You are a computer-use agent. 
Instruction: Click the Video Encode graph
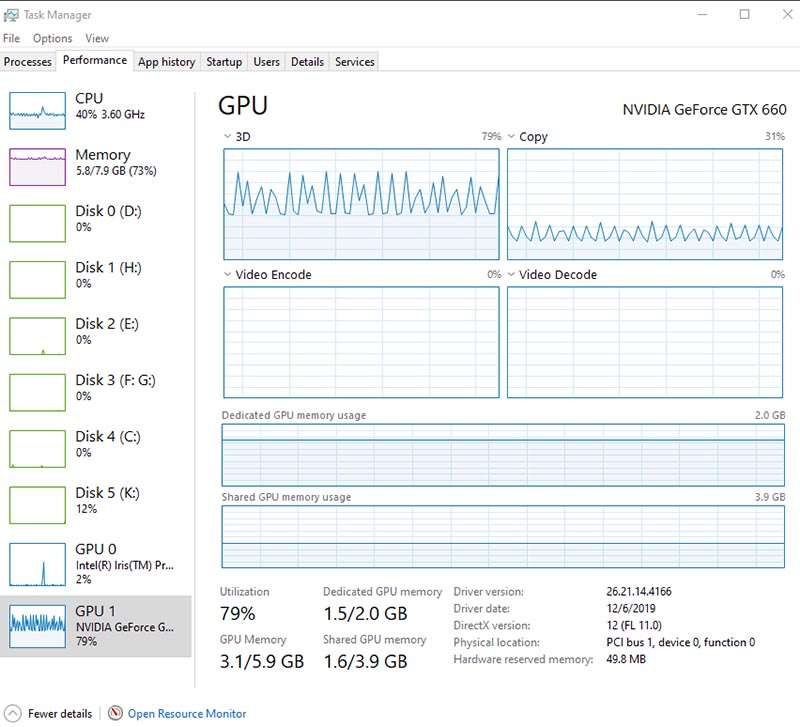click(x=361, y=342)
